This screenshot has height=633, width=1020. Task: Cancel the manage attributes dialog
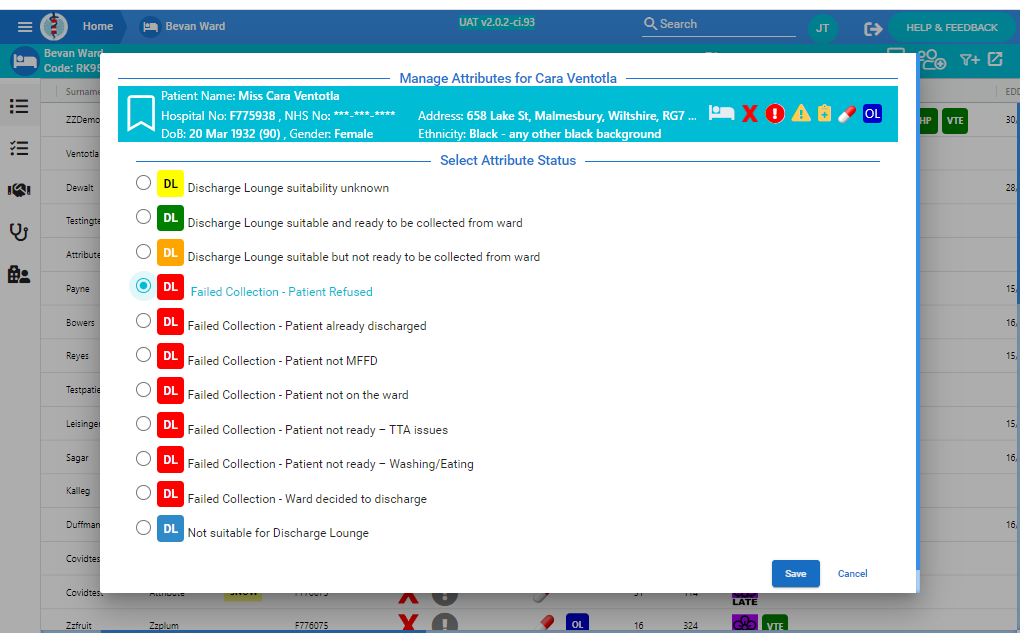[852, 574]
